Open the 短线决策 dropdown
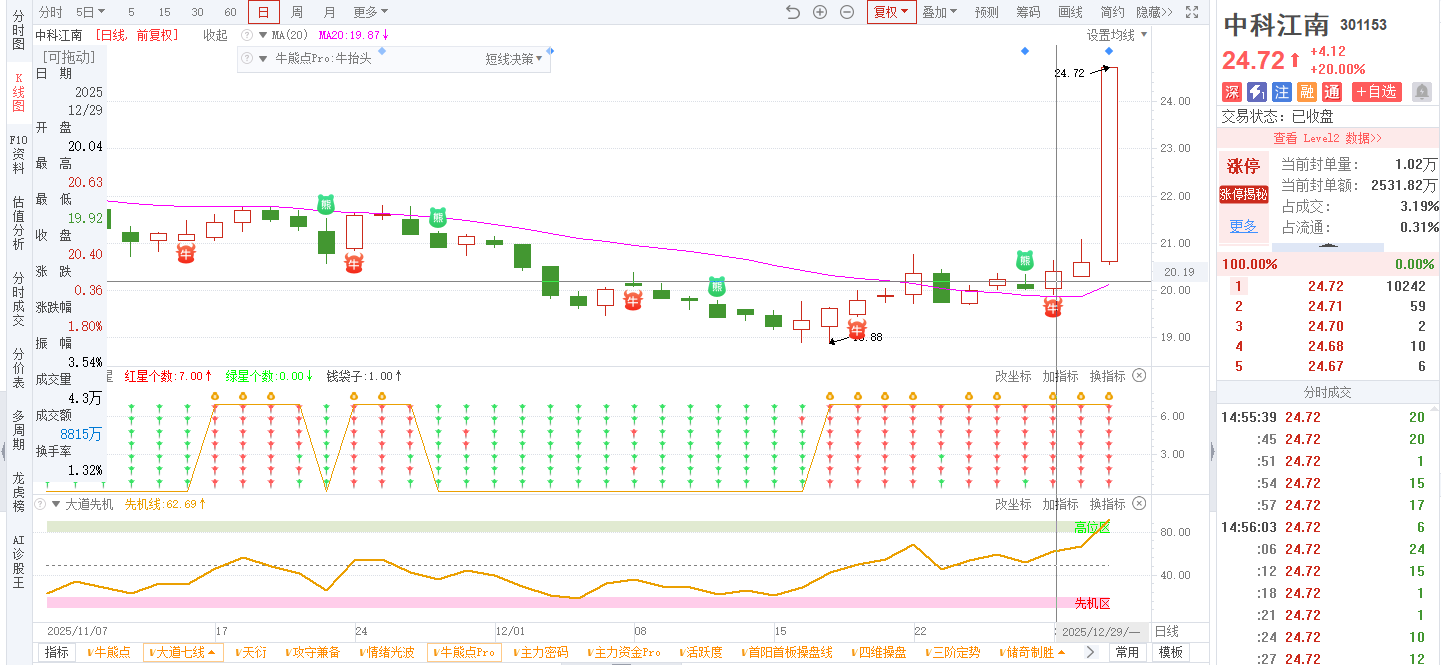Image resolution: width=1441 pixels, height=665 pixels. point(514,59)
